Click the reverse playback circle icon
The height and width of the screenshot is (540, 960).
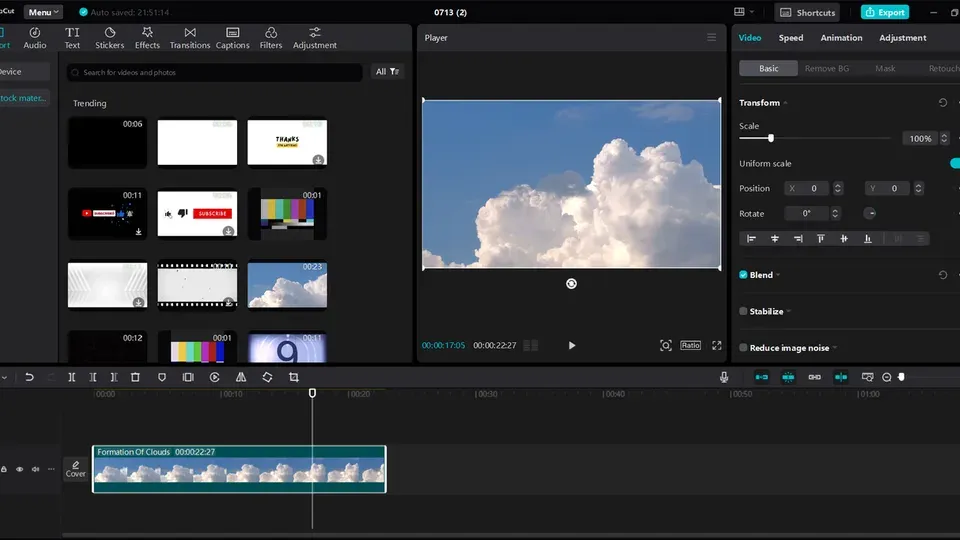click(x=214, y=377)
